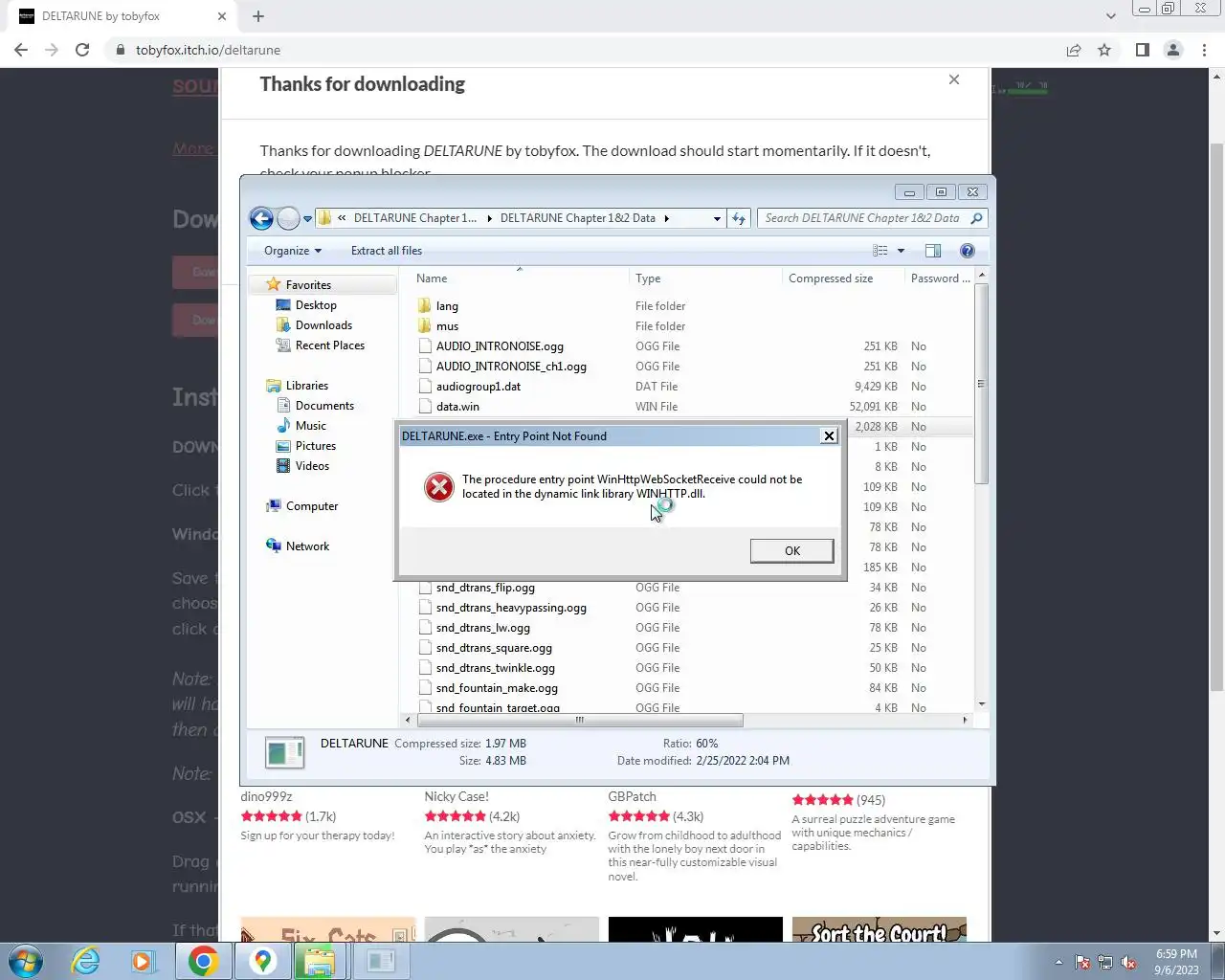Go back in the Explorer window

261,218
